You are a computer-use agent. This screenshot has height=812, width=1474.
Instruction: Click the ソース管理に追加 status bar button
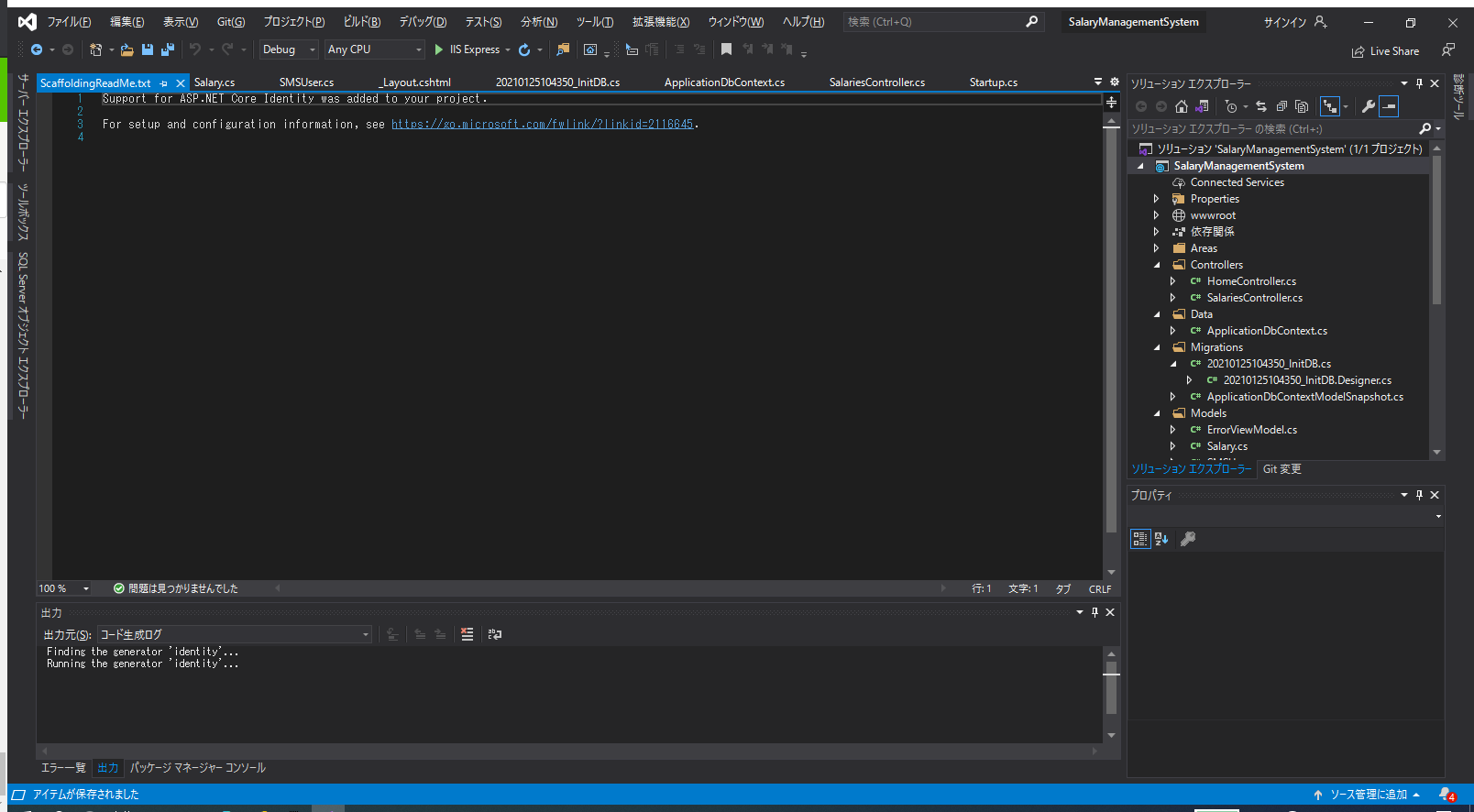1367,795
